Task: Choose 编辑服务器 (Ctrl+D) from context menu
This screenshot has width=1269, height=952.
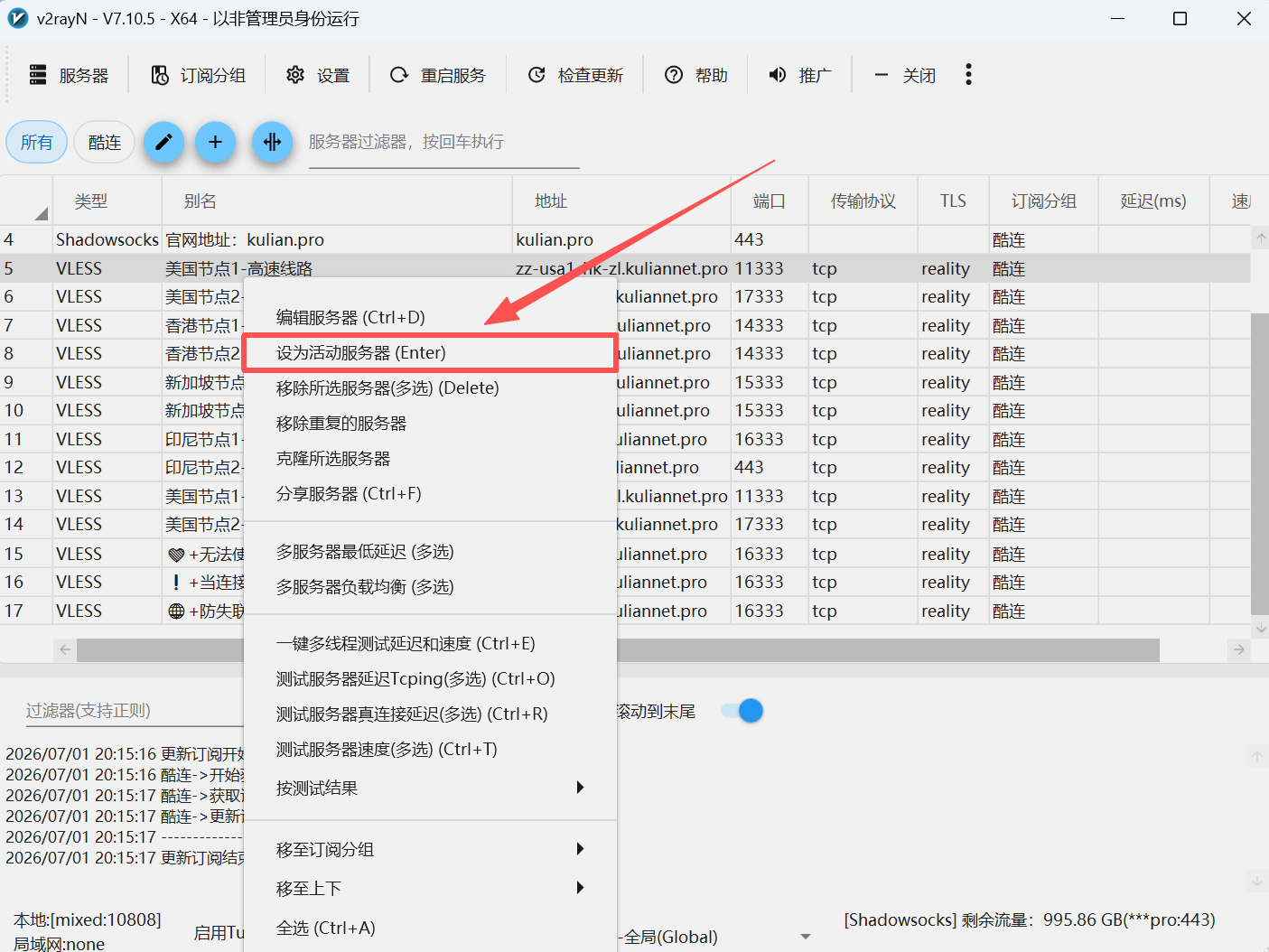Action: pyautogui.click(x=430, y=317)
